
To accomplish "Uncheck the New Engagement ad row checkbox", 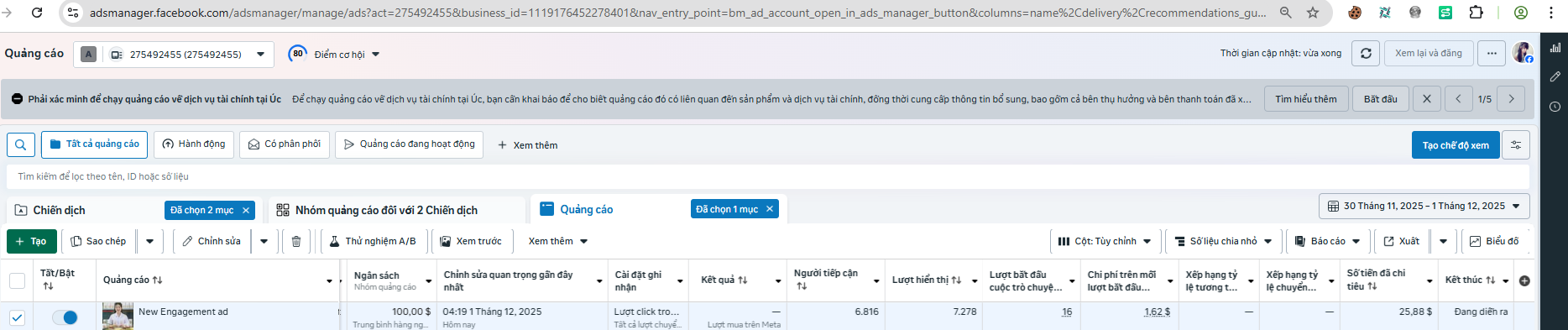I will tap(17, 317).
